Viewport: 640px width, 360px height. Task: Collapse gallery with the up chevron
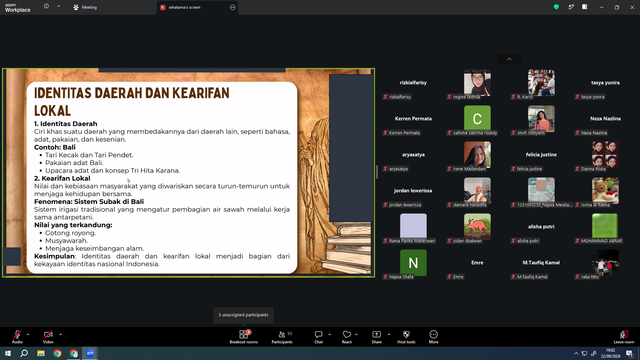click(x=509, y=59)
